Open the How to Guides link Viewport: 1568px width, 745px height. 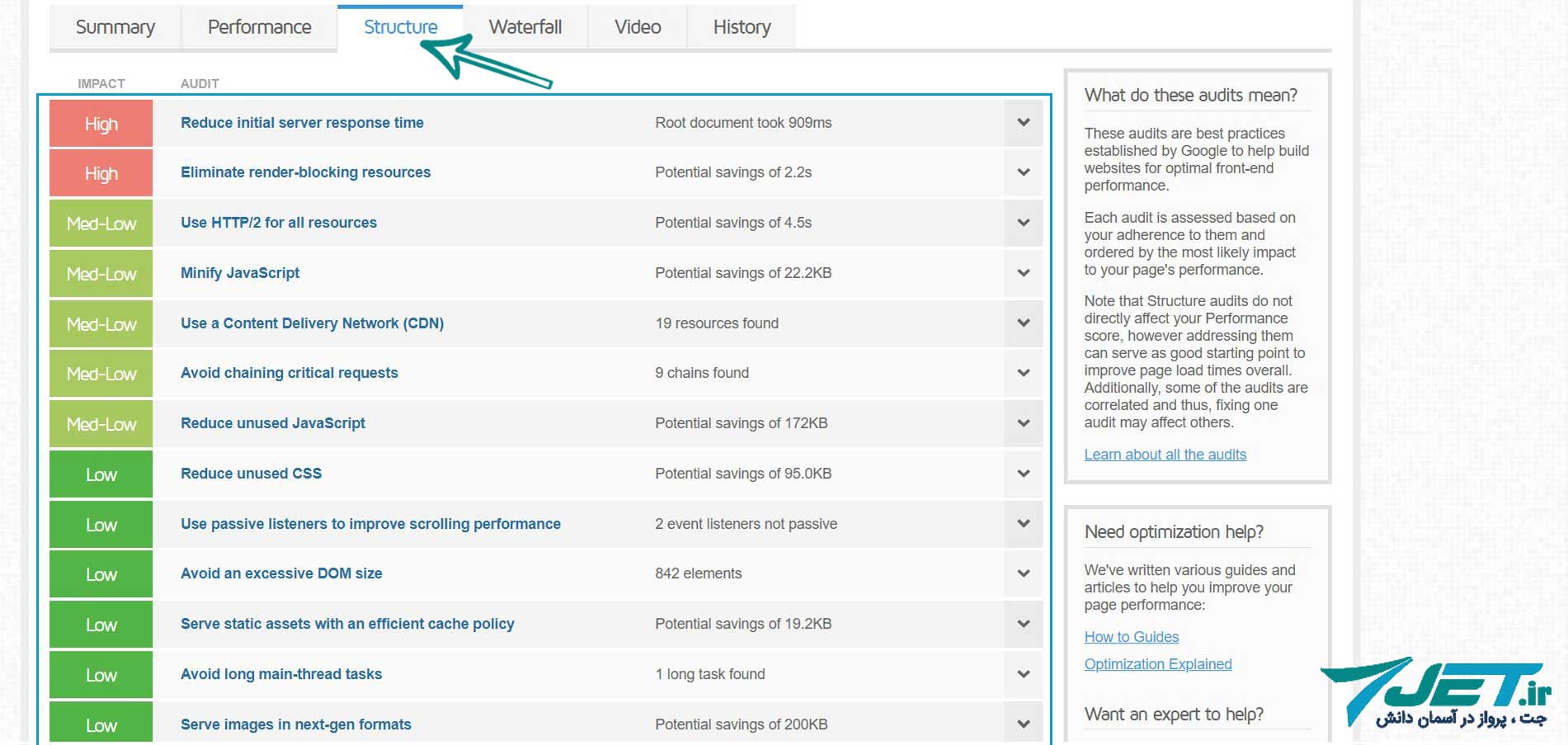click(x=1131, y=637)
